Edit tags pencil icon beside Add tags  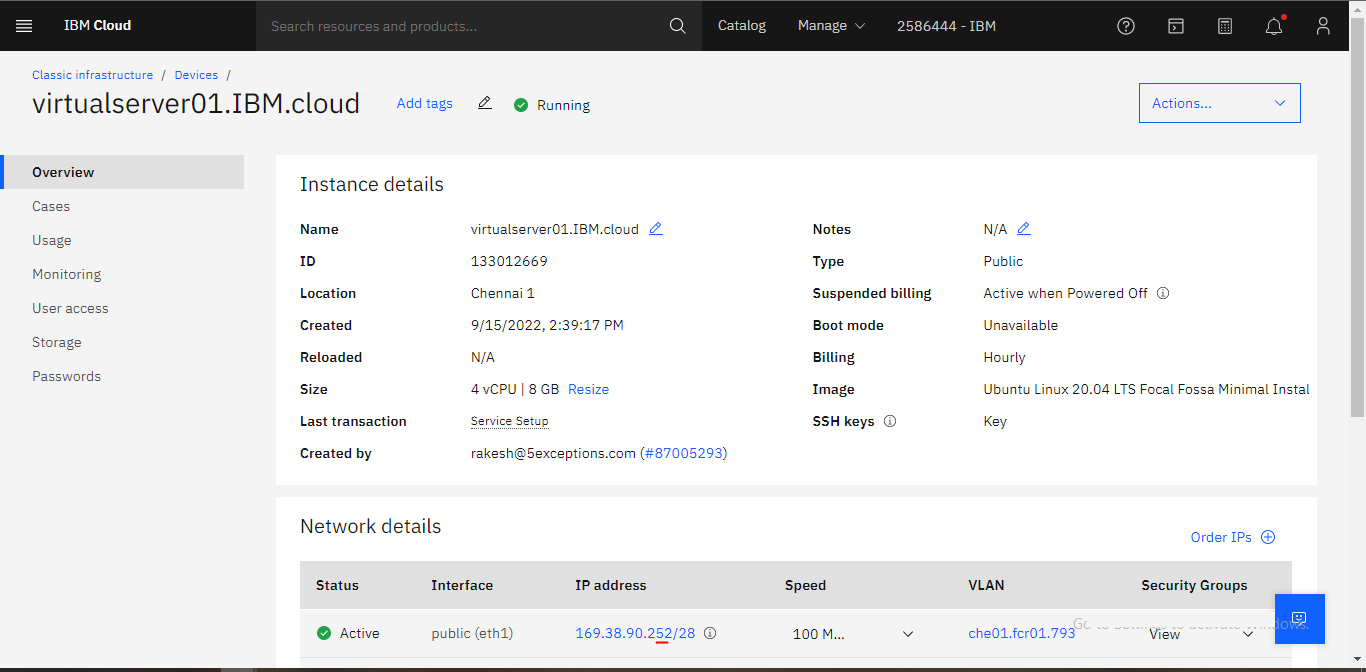(485, 103)
